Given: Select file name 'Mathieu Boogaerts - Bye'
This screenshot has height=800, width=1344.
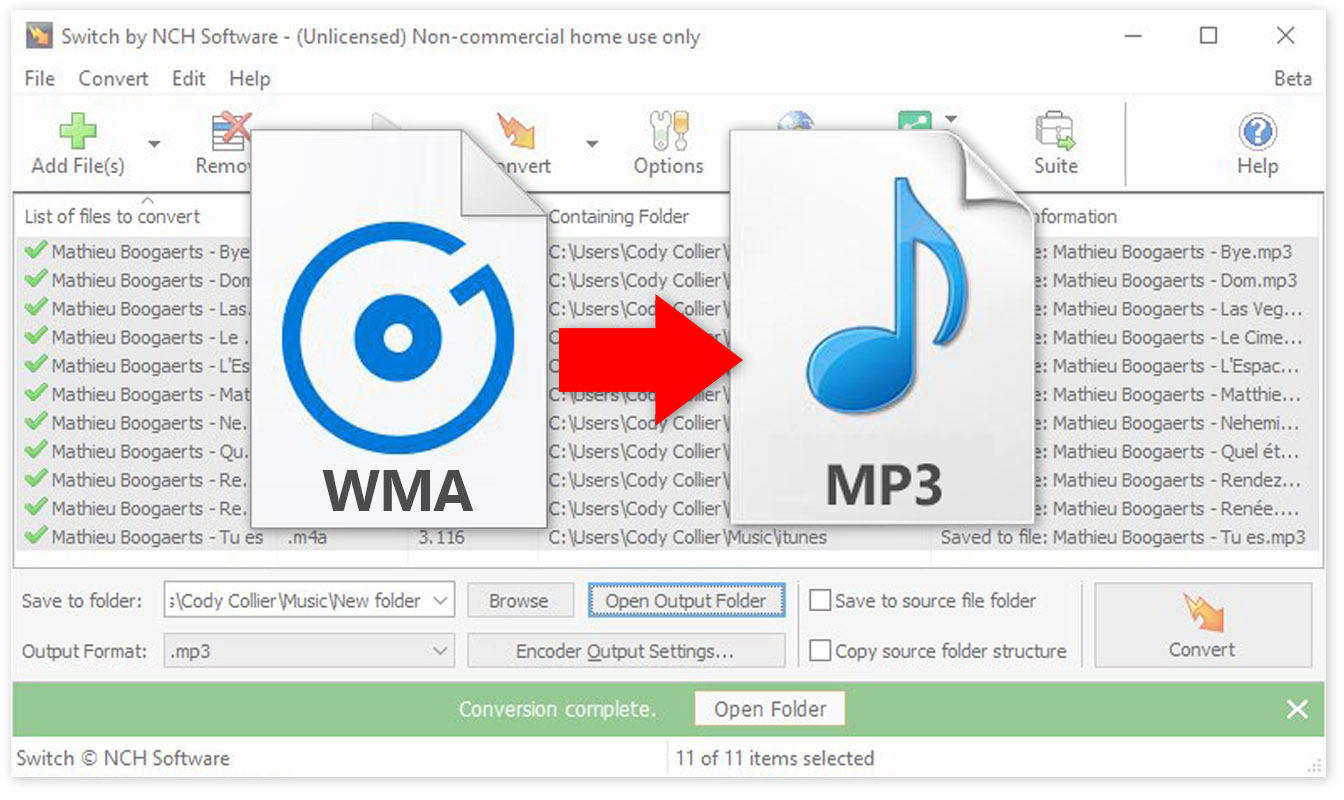Looking at the screenshot, I should [x=150, y=252].
